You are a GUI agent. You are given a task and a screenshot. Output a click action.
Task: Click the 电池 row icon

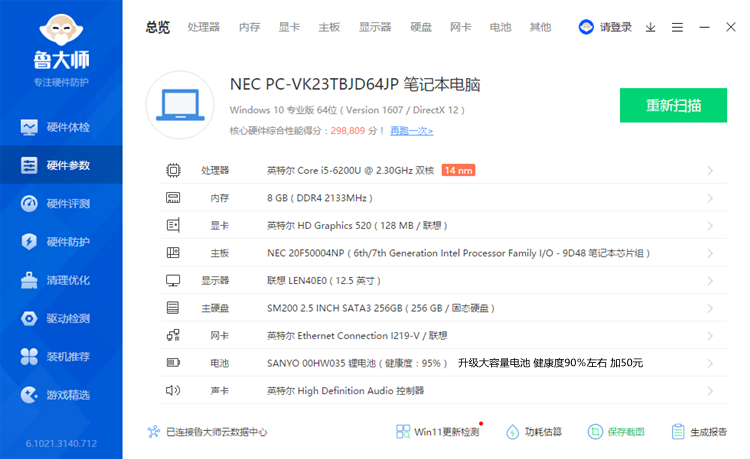click(x=173, y=363)
